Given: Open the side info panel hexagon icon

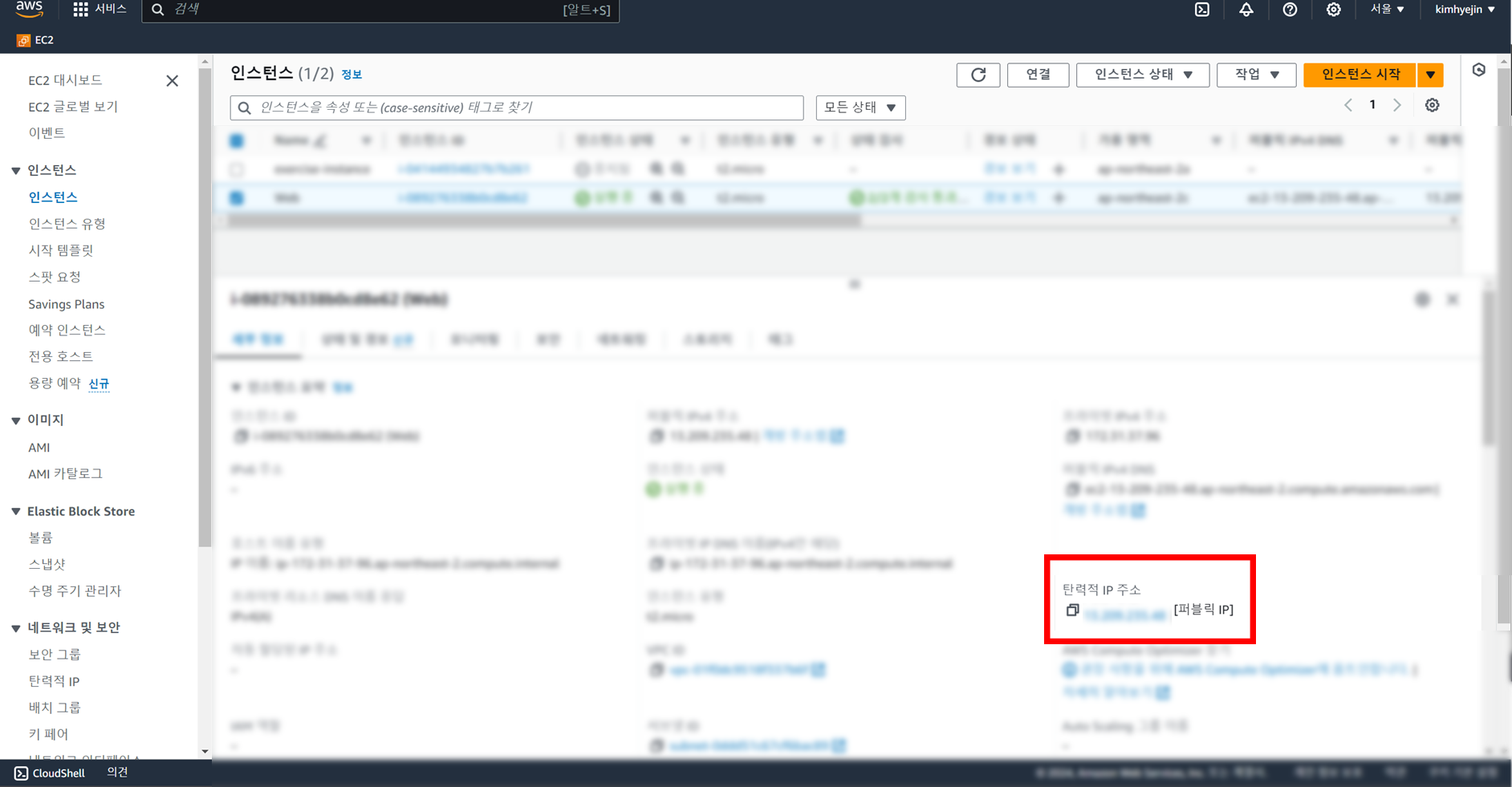Looking at the screenshot, I should [1479, 70].
